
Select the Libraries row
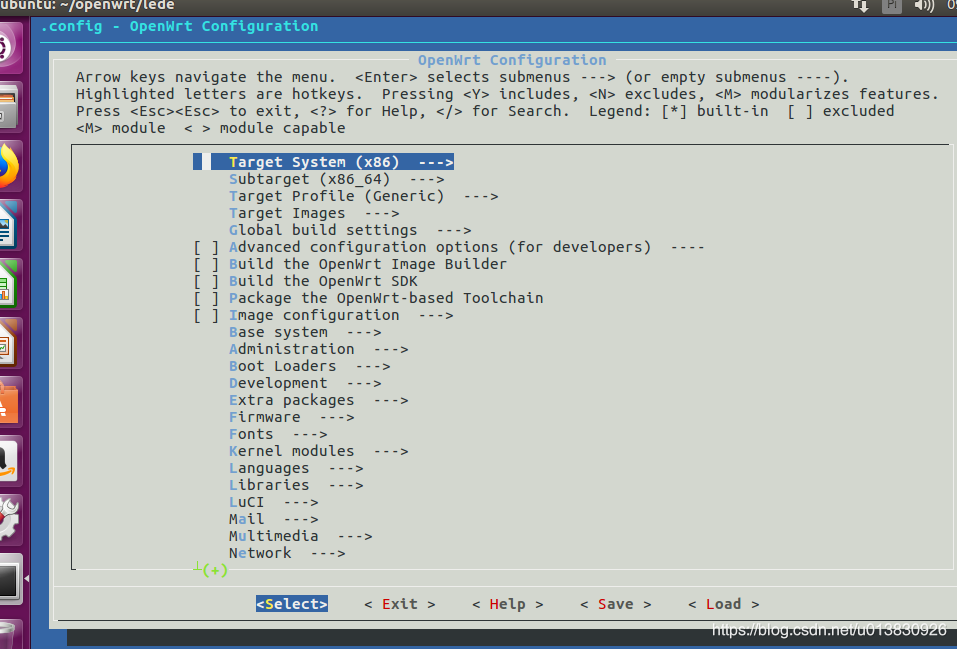pyautogui.click(x=296, y=485)
